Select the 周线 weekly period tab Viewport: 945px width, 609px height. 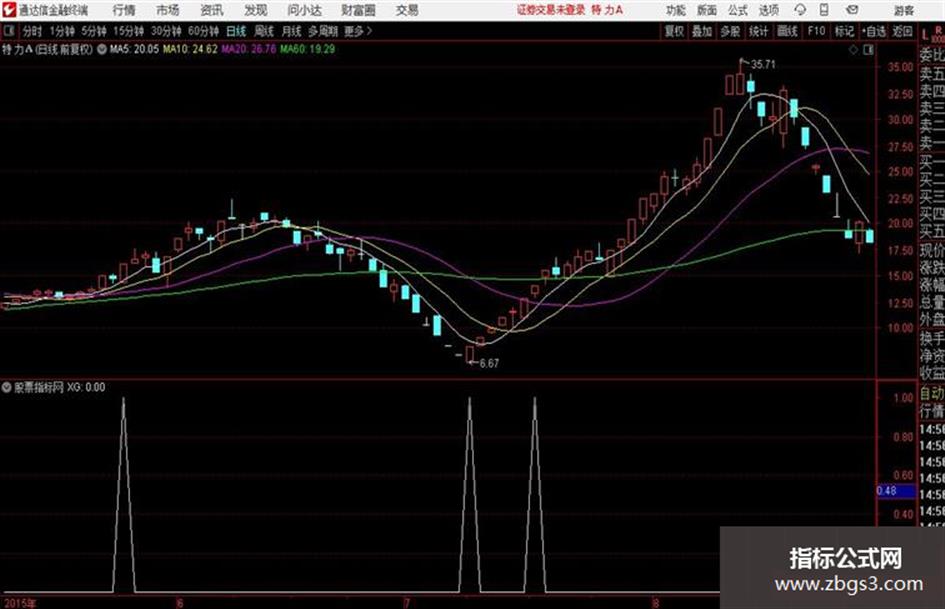[264, 31]
